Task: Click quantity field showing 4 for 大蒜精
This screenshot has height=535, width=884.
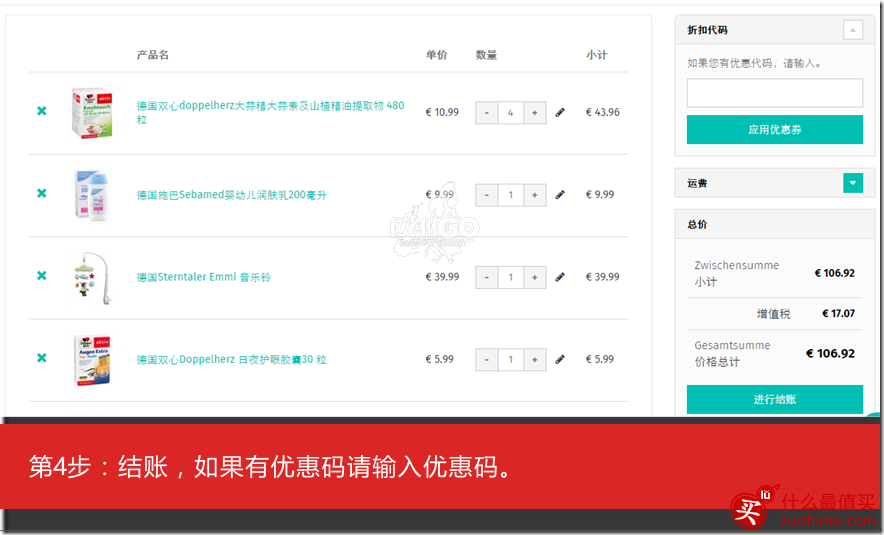Action: click(511, 113)
